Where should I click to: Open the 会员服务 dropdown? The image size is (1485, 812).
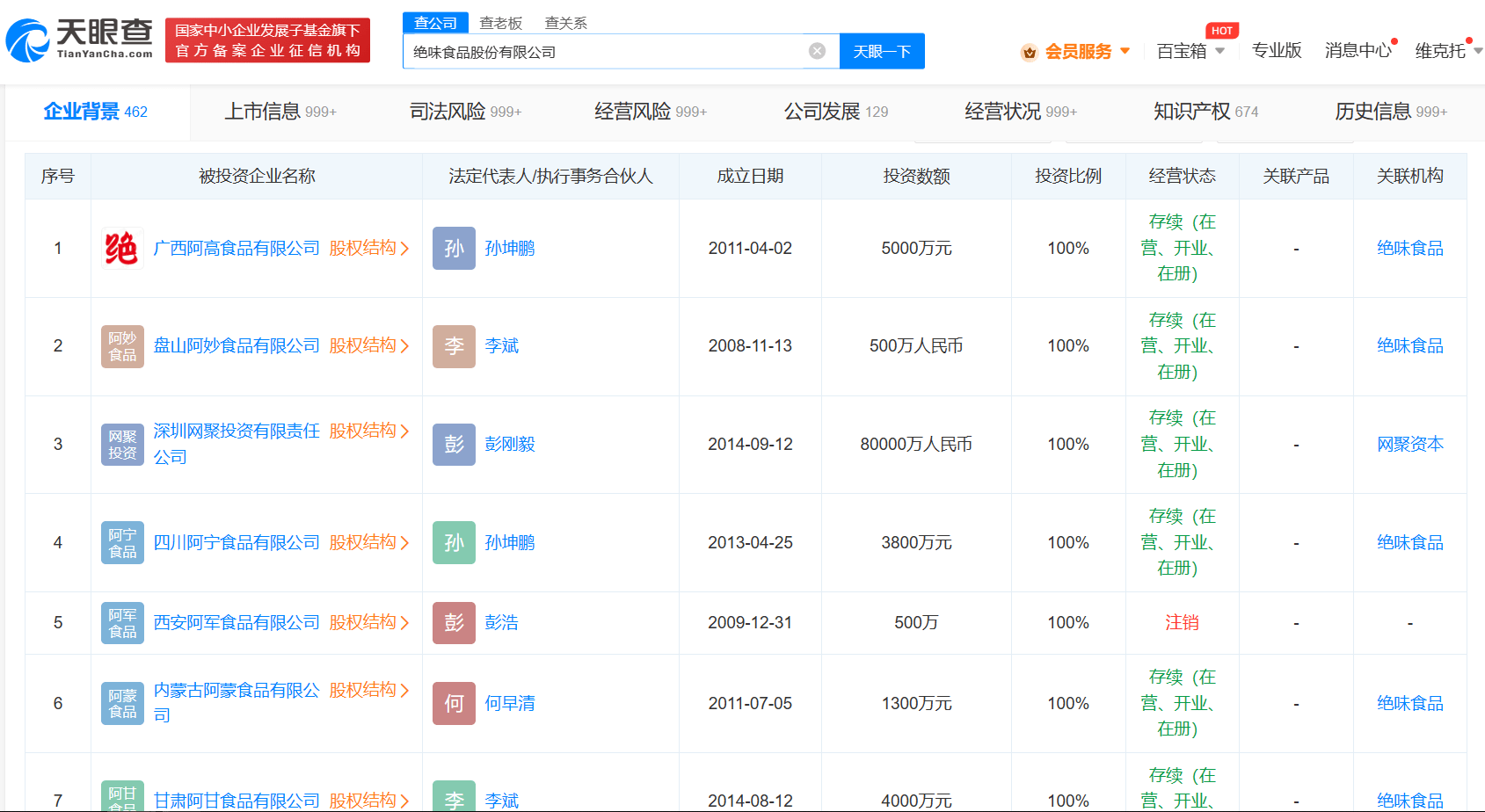(x=1079, y=51)
